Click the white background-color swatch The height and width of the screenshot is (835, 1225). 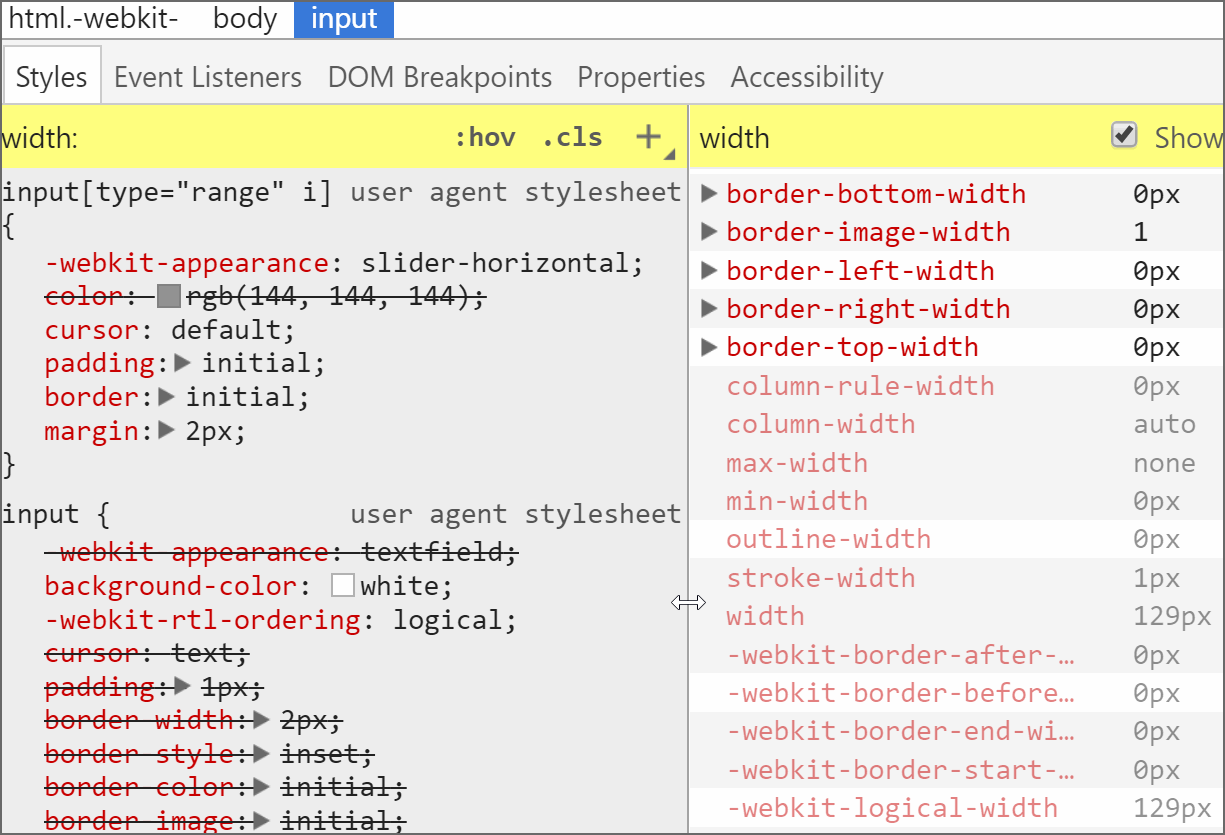click(343, 586)
